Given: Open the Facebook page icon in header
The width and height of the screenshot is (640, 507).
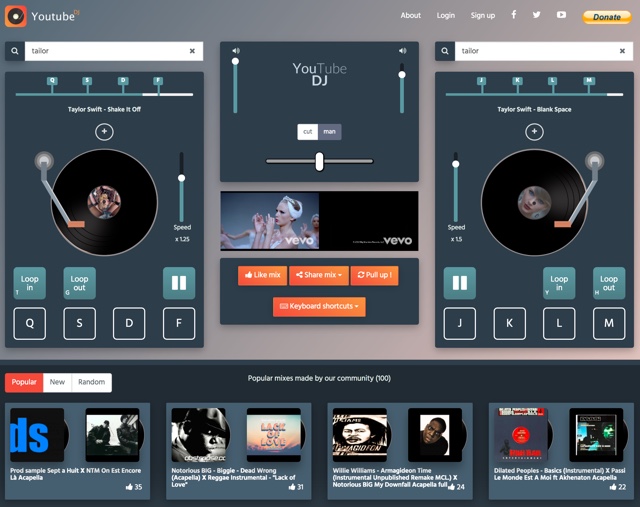Looking at the screenshot, I should pyautogui.click(x=514, y=15).
